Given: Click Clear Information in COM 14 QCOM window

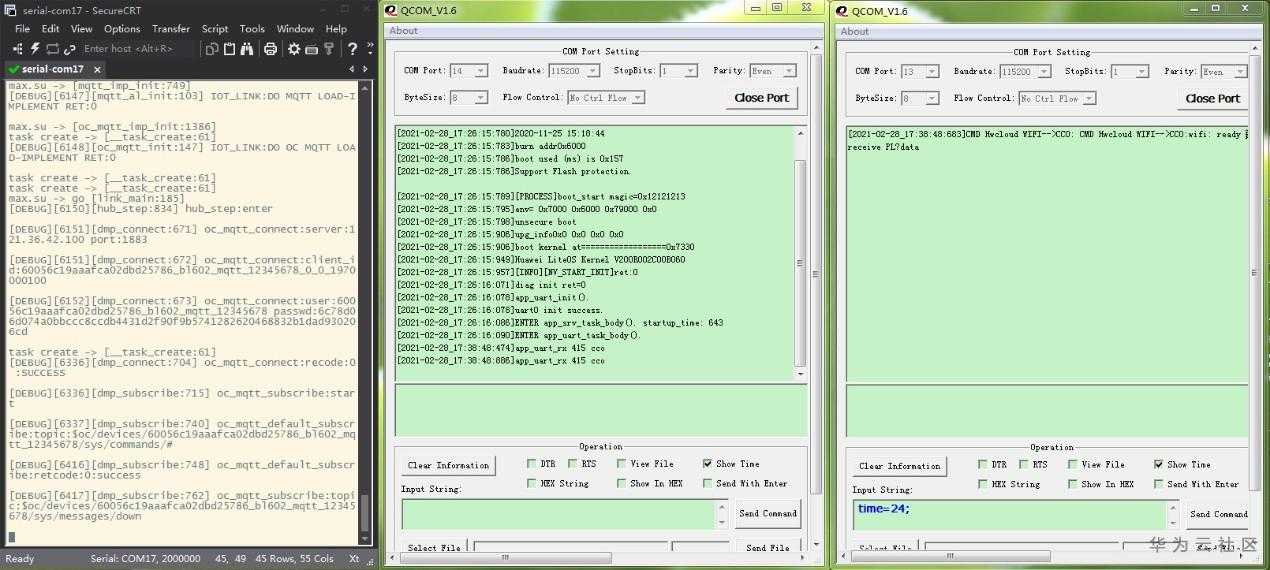Looking at the screenshot, I should tap(448, 465).
